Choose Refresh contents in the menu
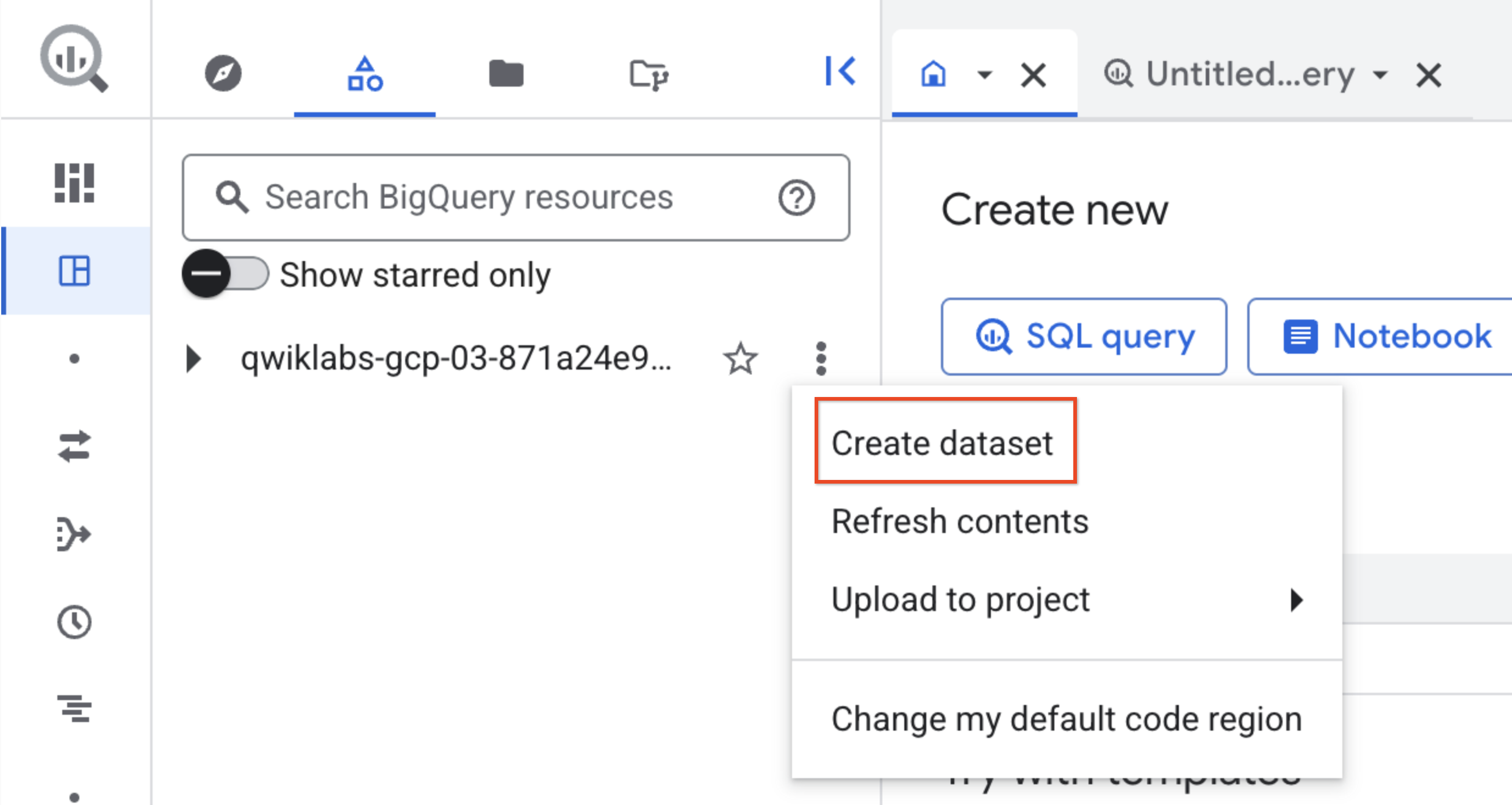Screen dimensions: 1512x805 tap(960, 521)
